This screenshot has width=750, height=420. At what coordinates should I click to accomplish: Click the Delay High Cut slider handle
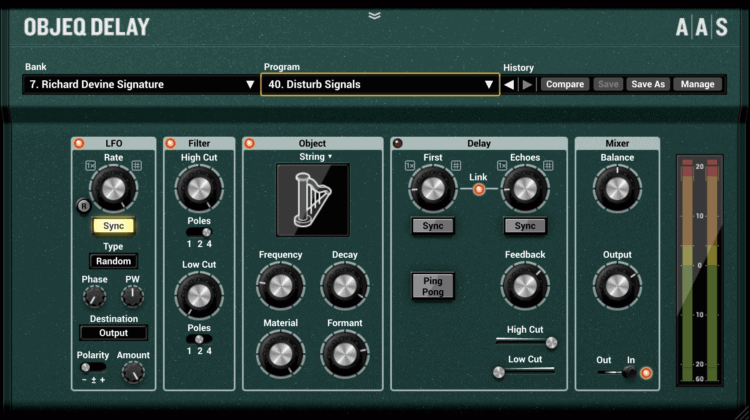(x=551, y=343)
